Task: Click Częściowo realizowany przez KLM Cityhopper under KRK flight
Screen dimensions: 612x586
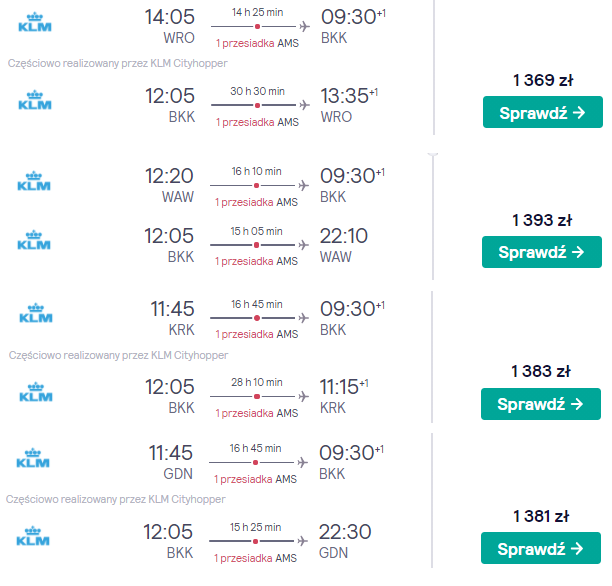Action: coord(118,355)
